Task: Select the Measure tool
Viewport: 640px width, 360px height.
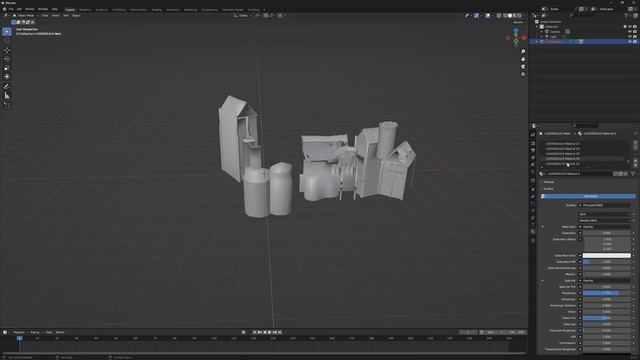Action: point(7,96)
